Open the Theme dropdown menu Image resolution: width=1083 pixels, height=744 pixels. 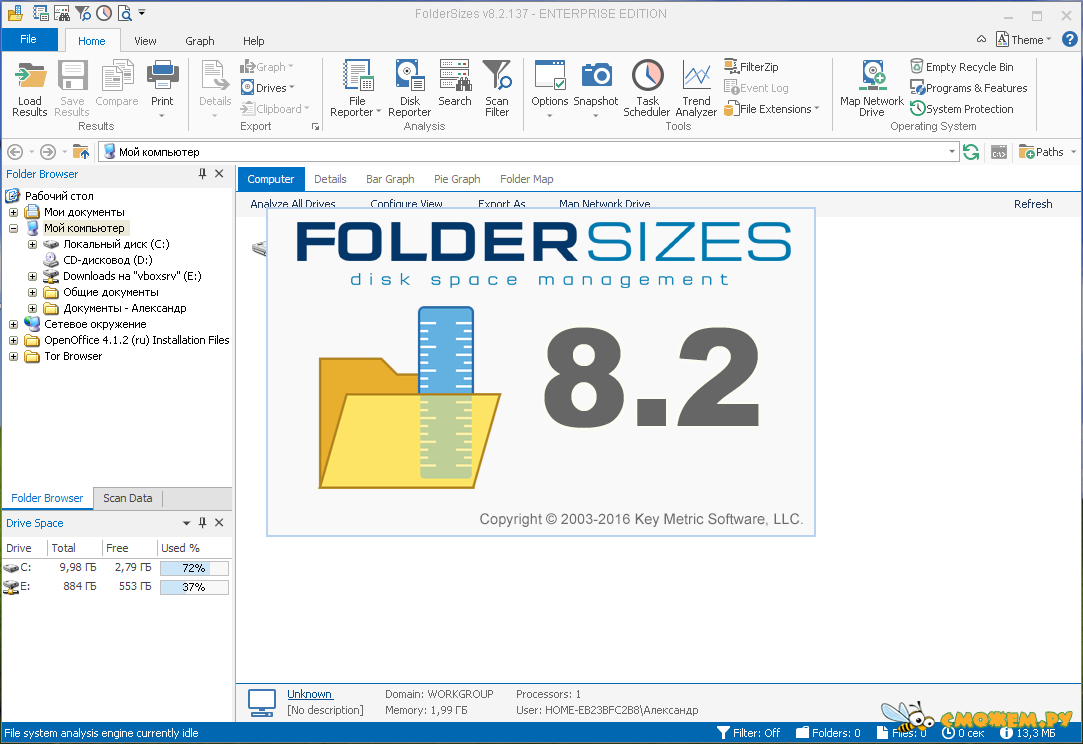(1025, 40)
